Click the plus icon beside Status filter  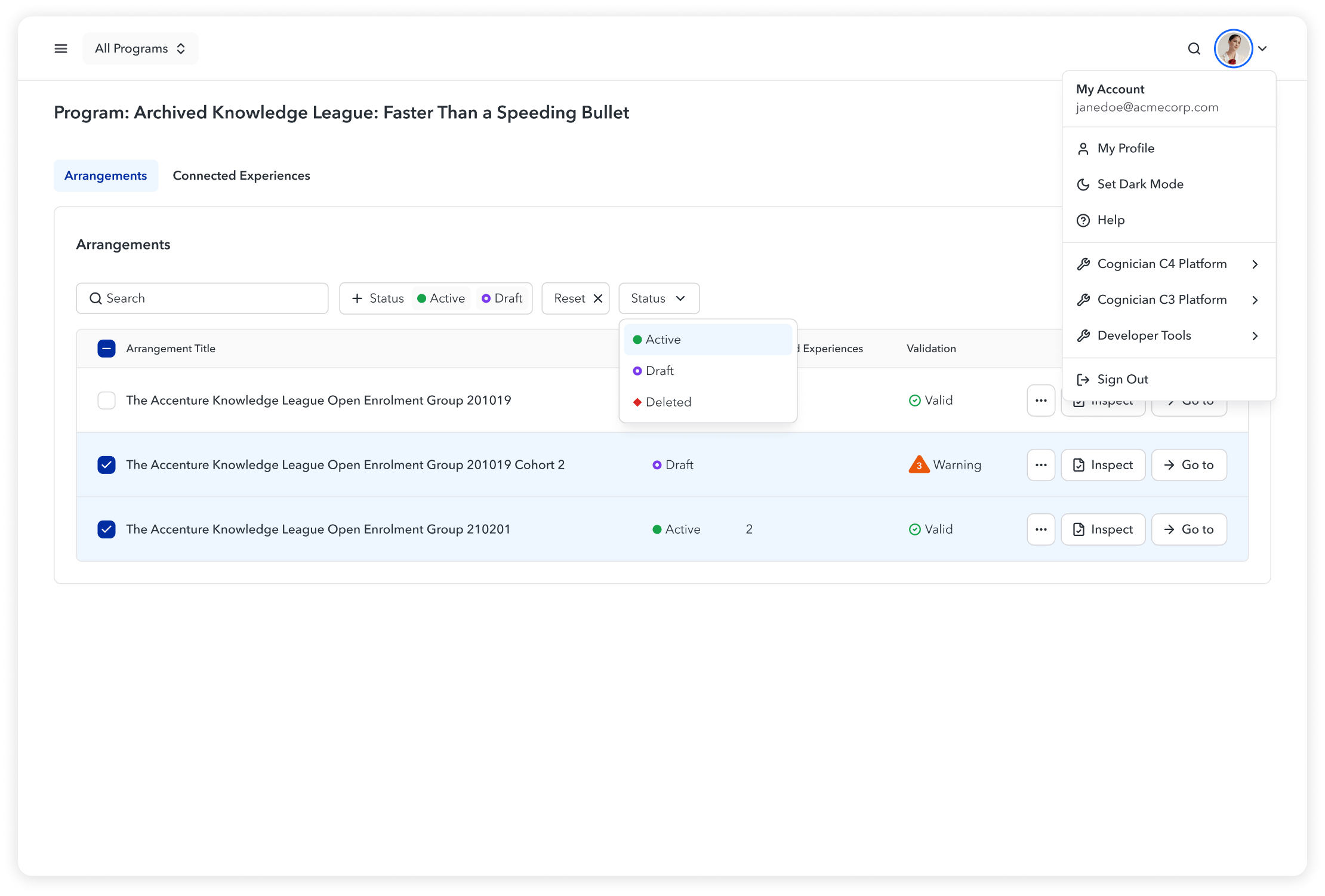pos(358,298)
